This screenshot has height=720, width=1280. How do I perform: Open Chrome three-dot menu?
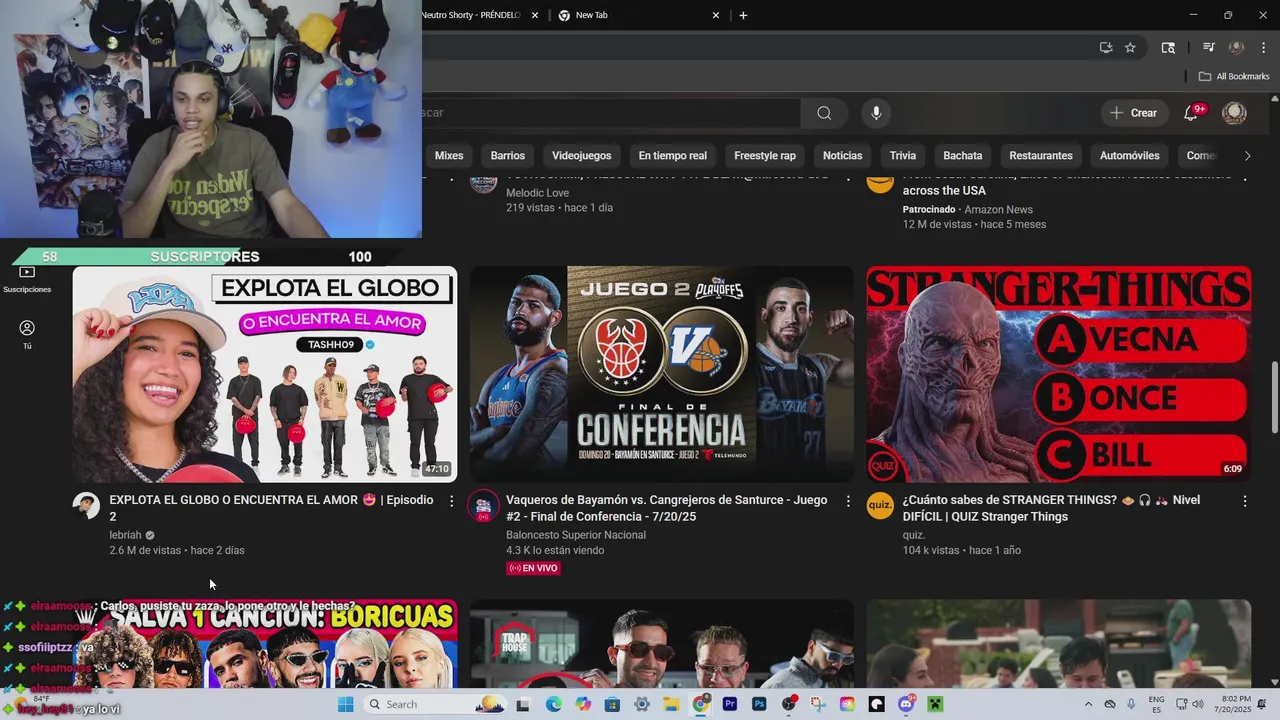[1263, 47]
